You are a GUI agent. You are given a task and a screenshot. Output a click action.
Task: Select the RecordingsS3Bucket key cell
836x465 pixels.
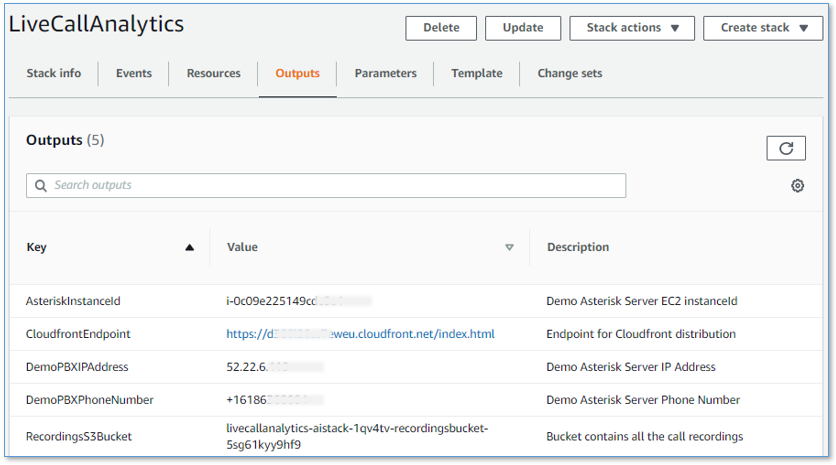(78, 436)
